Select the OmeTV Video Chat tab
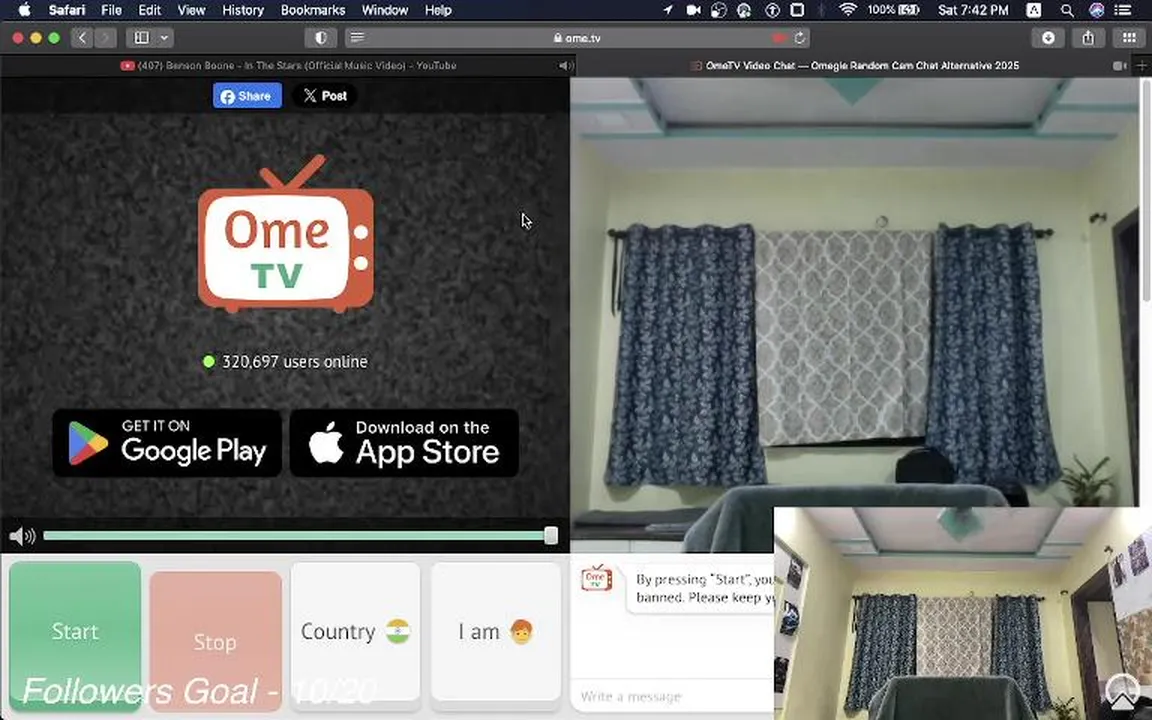1152x720 pixels. pos(854,65)
